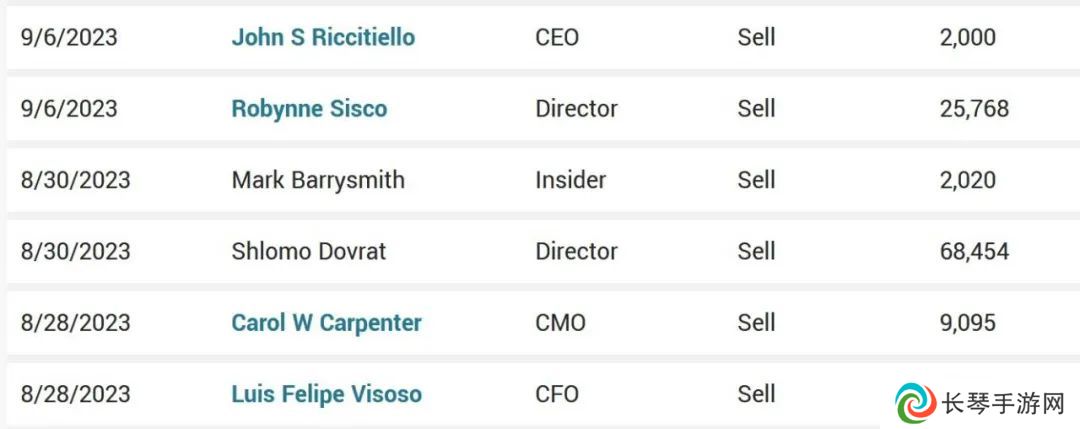This screenshot has height=429, width=1080.
Task: Click the 68,454 shares value
Action: pyautogui.click(x=975, y=251)
